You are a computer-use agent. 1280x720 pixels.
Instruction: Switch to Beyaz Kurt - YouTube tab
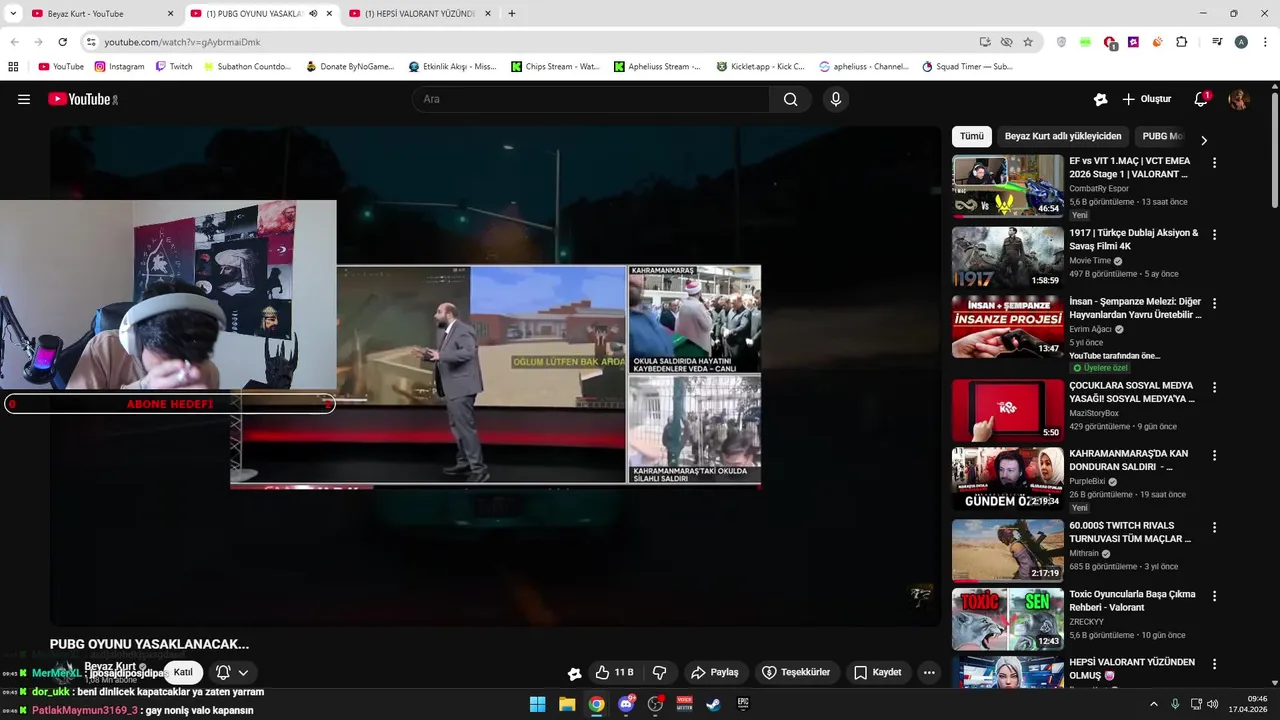point(103,14)
